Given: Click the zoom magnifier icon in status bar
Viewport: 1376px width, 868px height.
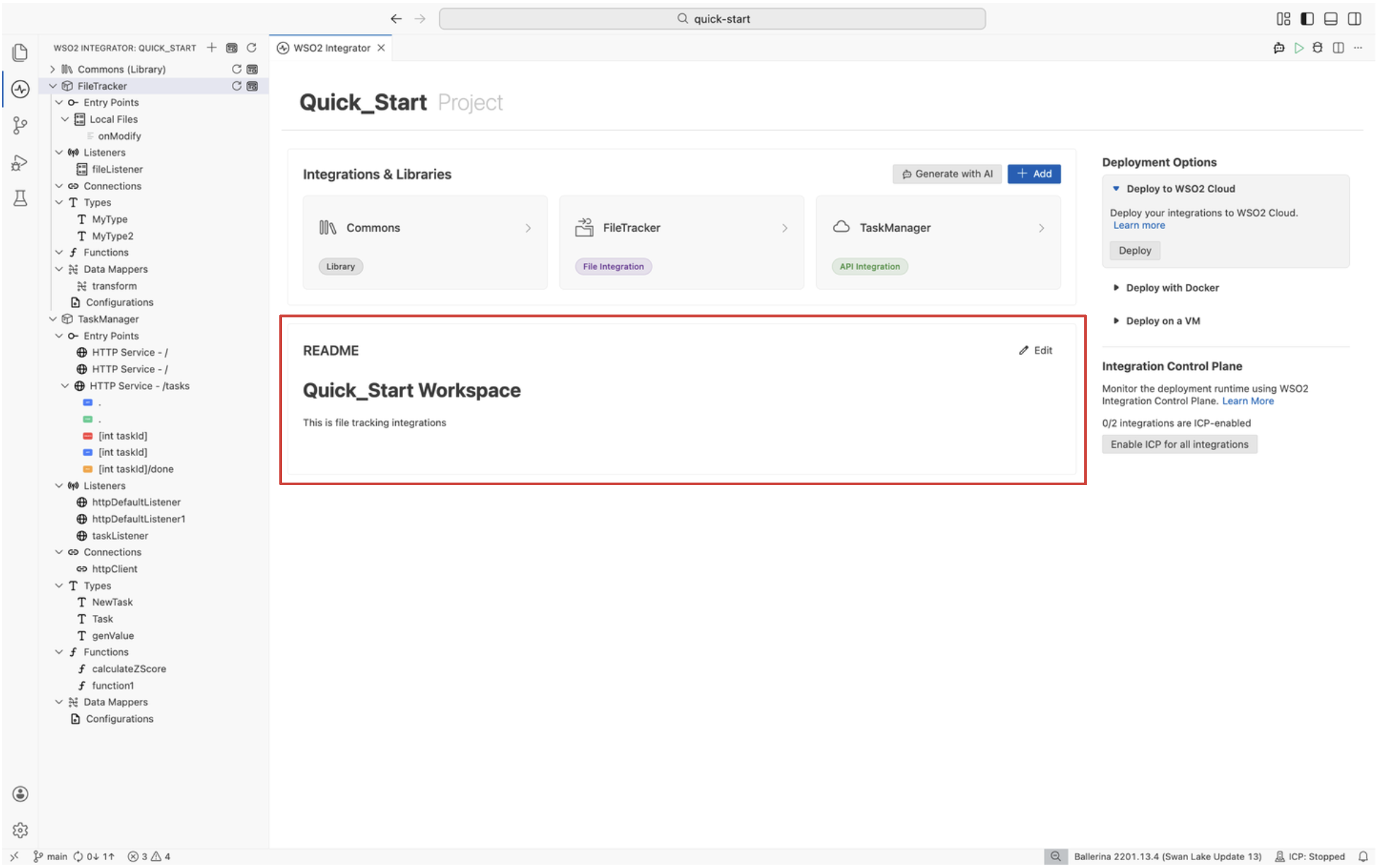Looking at the screenshot, I should [x=1056, y=857].
